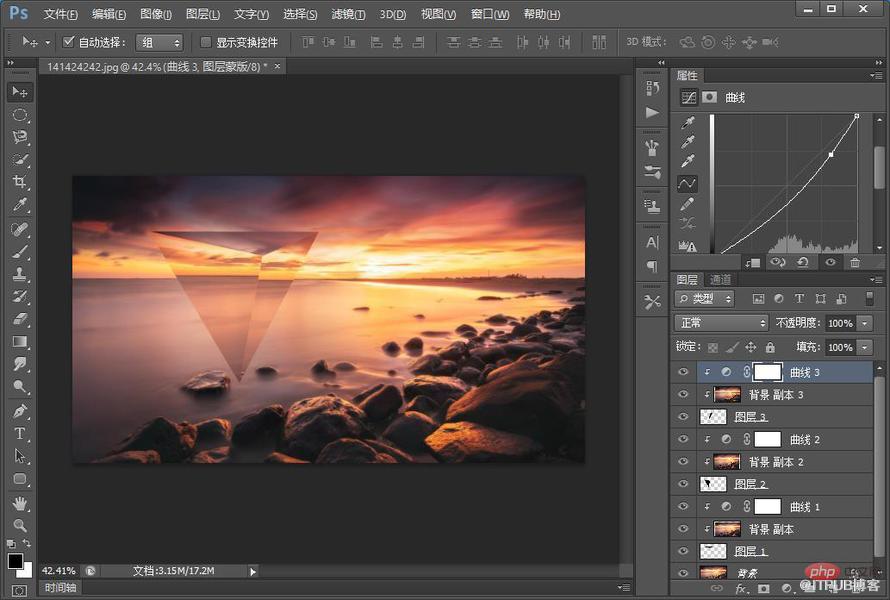
Task: Select the Gradient tool
Action: pyautogui.click(x=19, y=342)
